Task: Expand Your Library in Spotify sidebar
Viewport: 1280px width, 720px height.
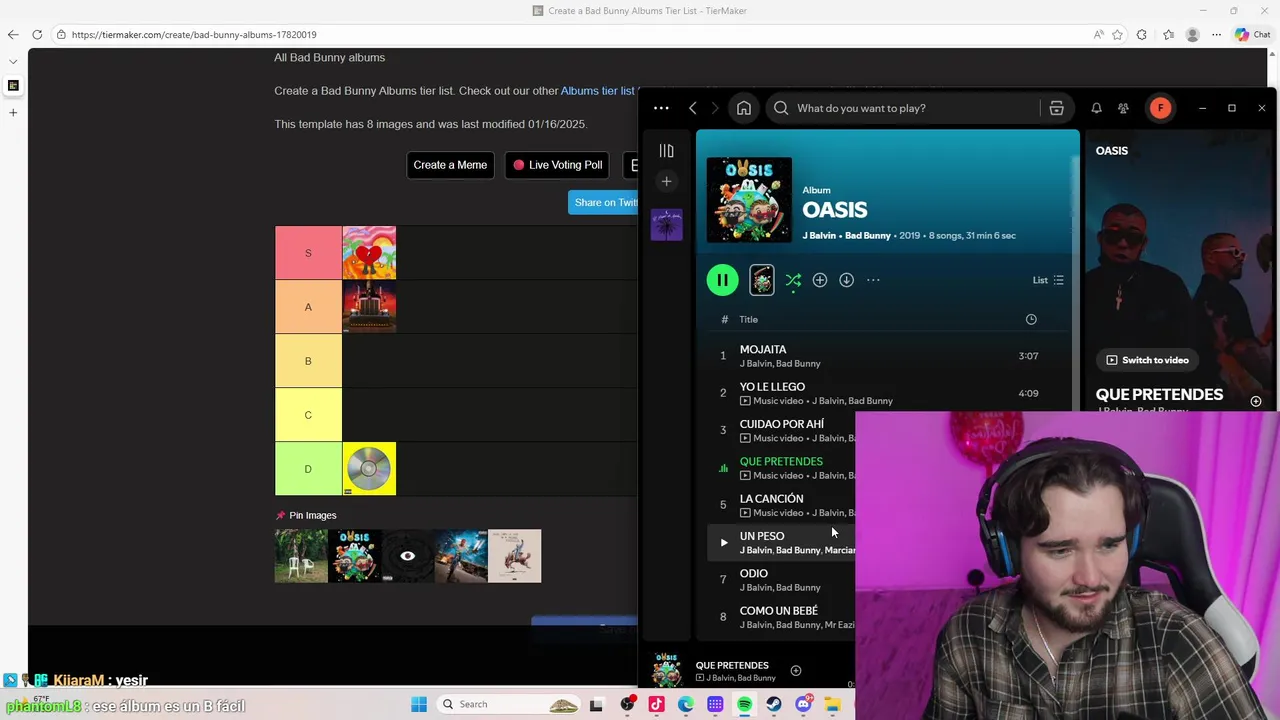Action: (666, 150)
